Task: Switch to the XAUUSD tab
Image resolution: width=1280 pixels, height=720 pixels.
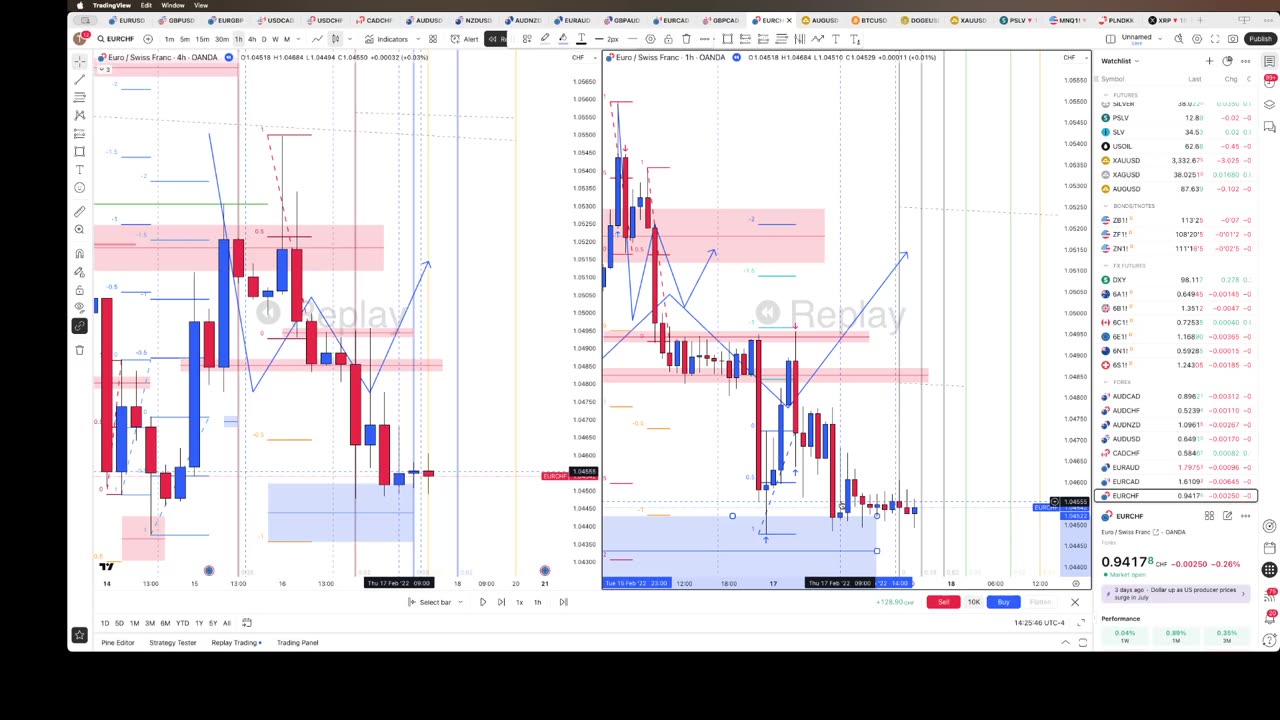Action: [969, 20]
